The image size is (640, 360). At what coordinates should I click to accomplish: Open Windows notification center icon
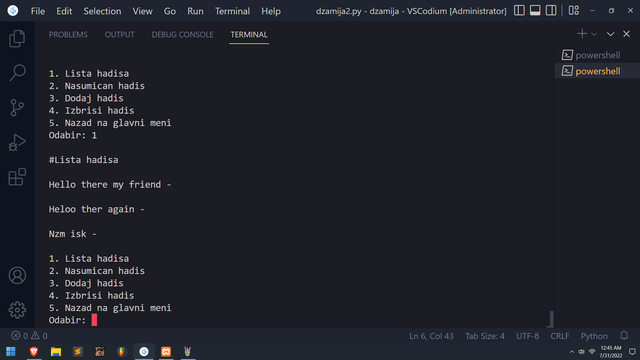click(x=632, y=352)
